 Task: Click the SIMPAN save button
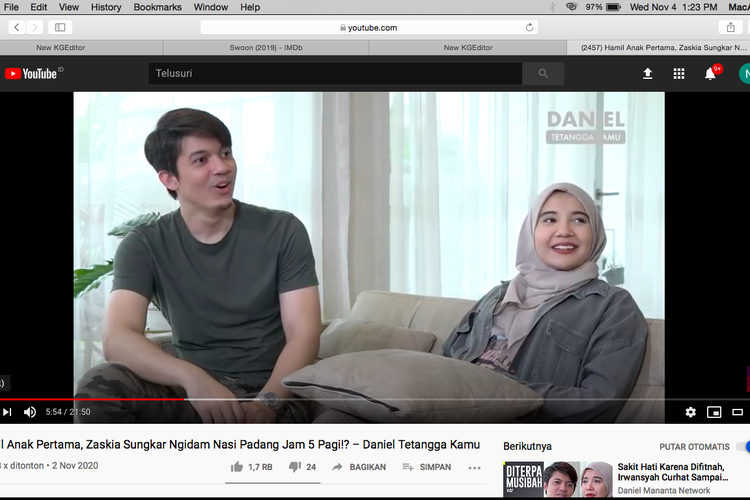coord(426,467)
